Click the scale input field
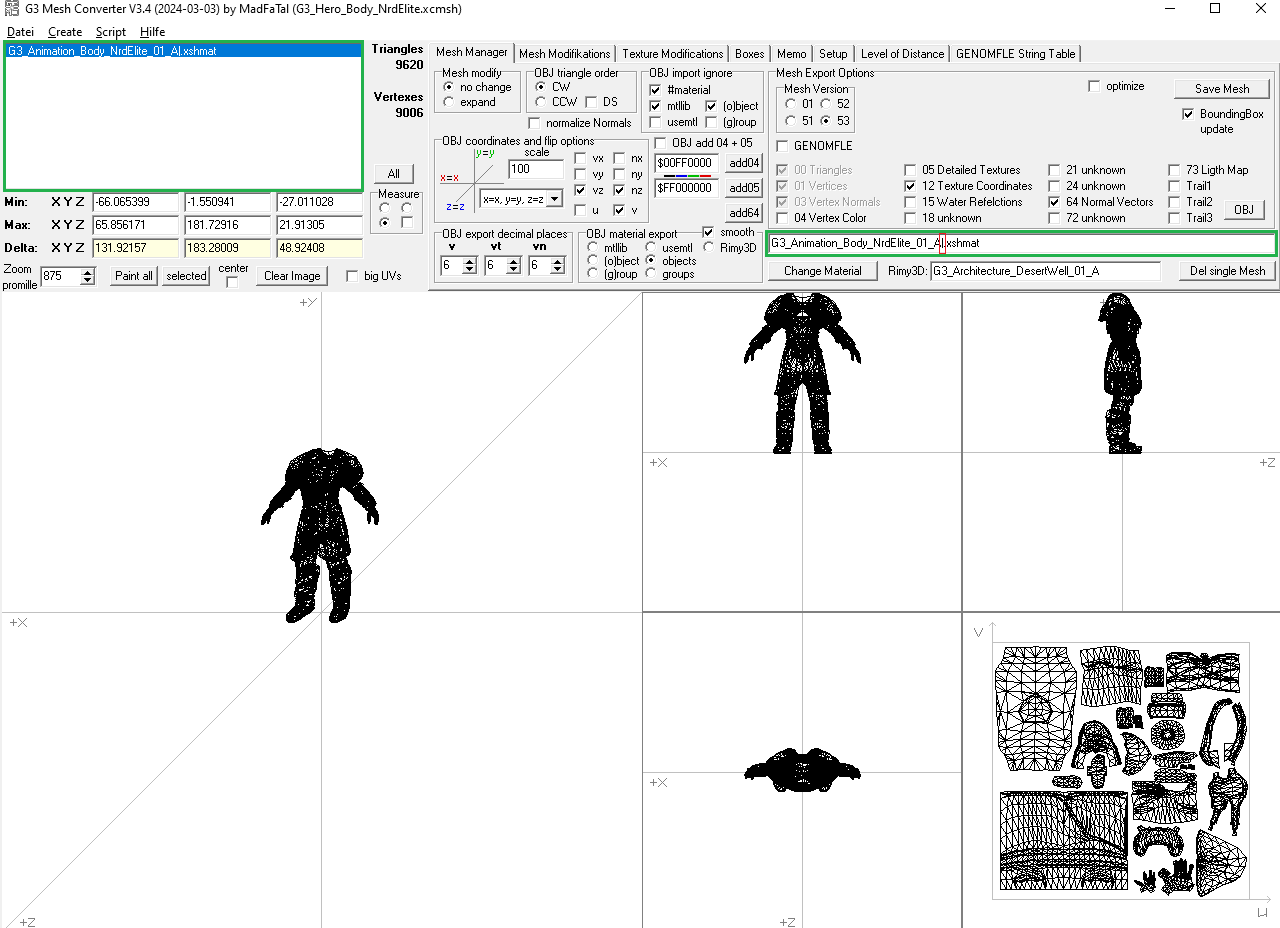This screenshot has height=928, width=1280. tap(535, 169)
